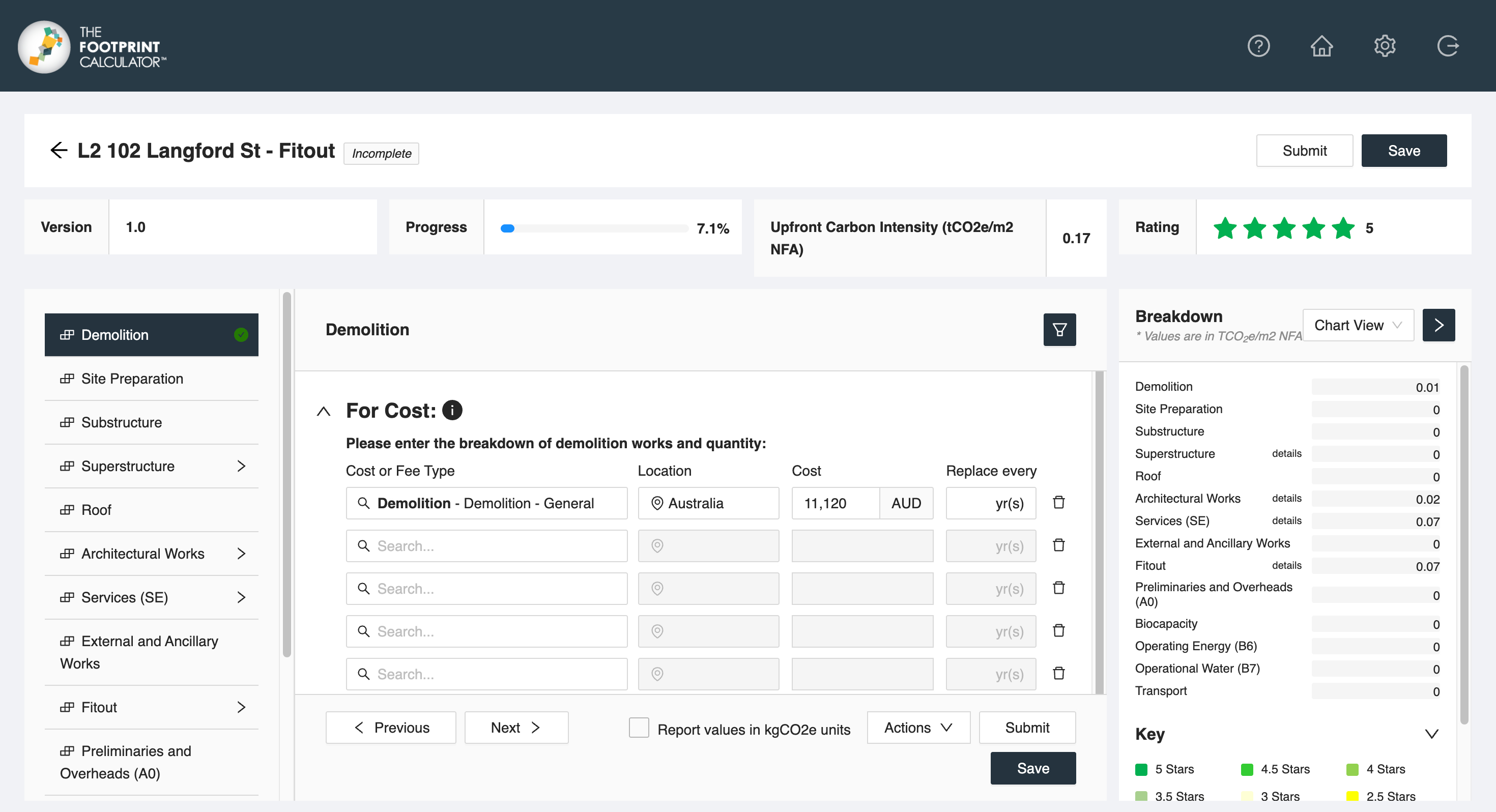Collapse the Key legend section
1496x812 pixels.
(x=1431, y=734)
